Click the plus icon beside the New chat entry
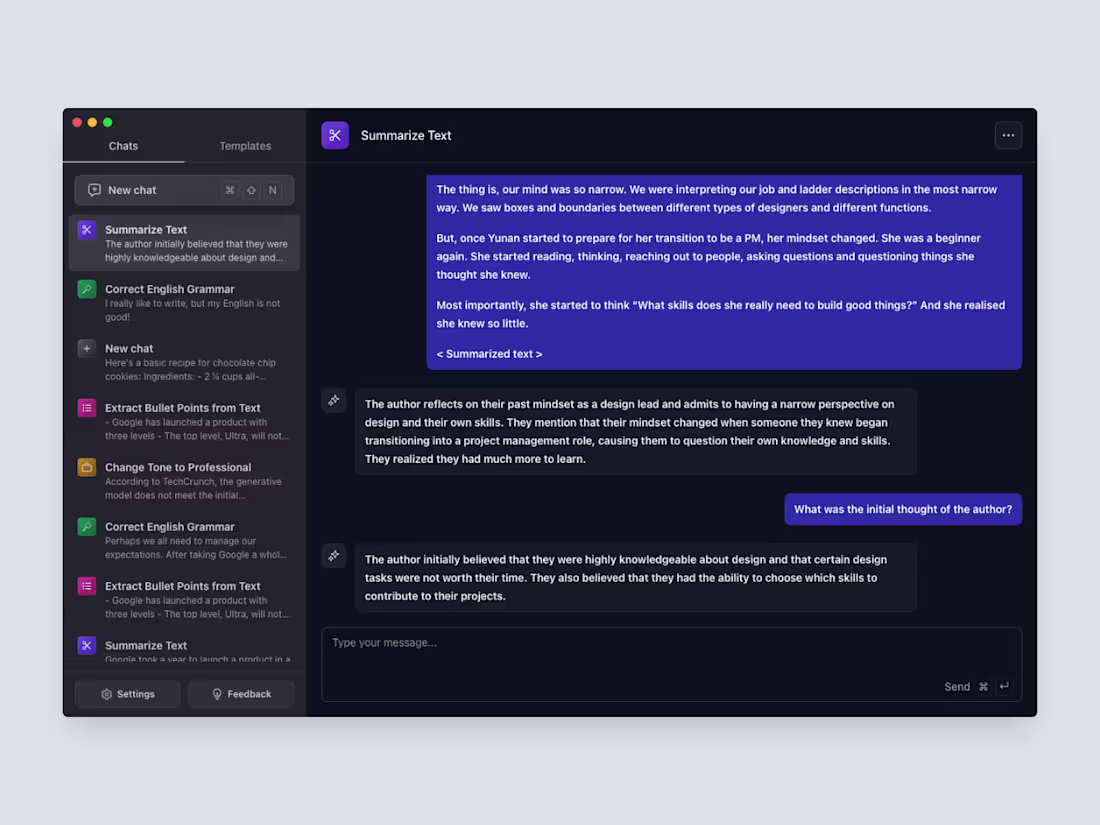 click(87, 349)
